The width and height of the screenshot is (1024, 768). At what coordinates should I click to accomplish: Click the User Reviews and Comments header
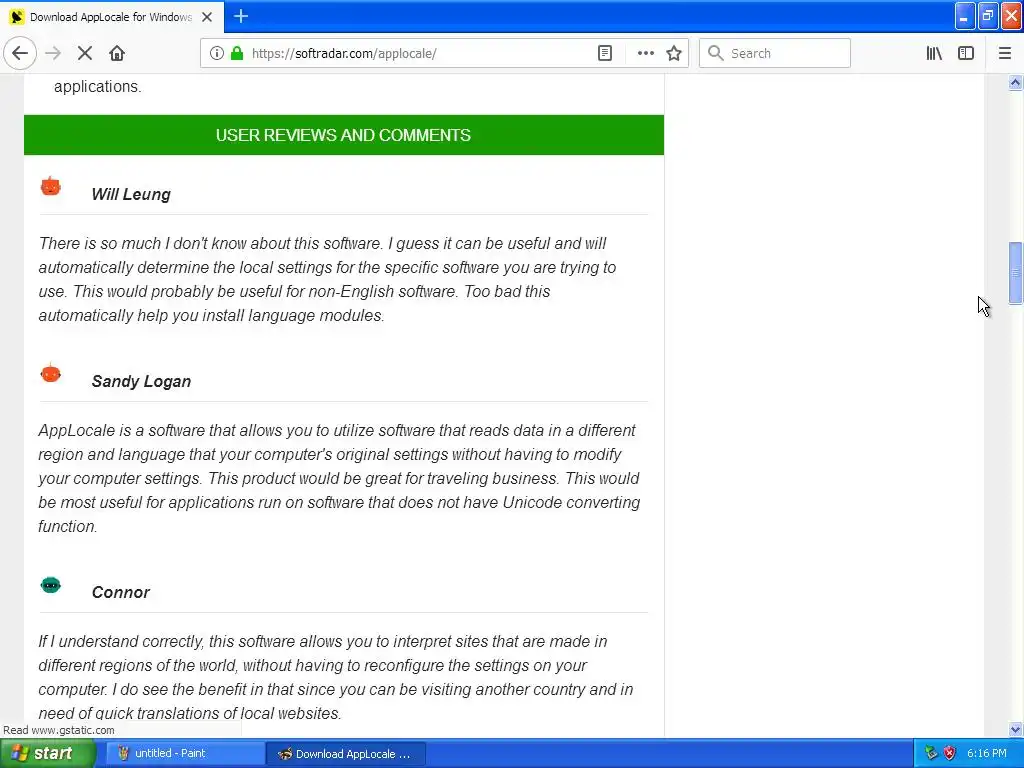point(344,135)
